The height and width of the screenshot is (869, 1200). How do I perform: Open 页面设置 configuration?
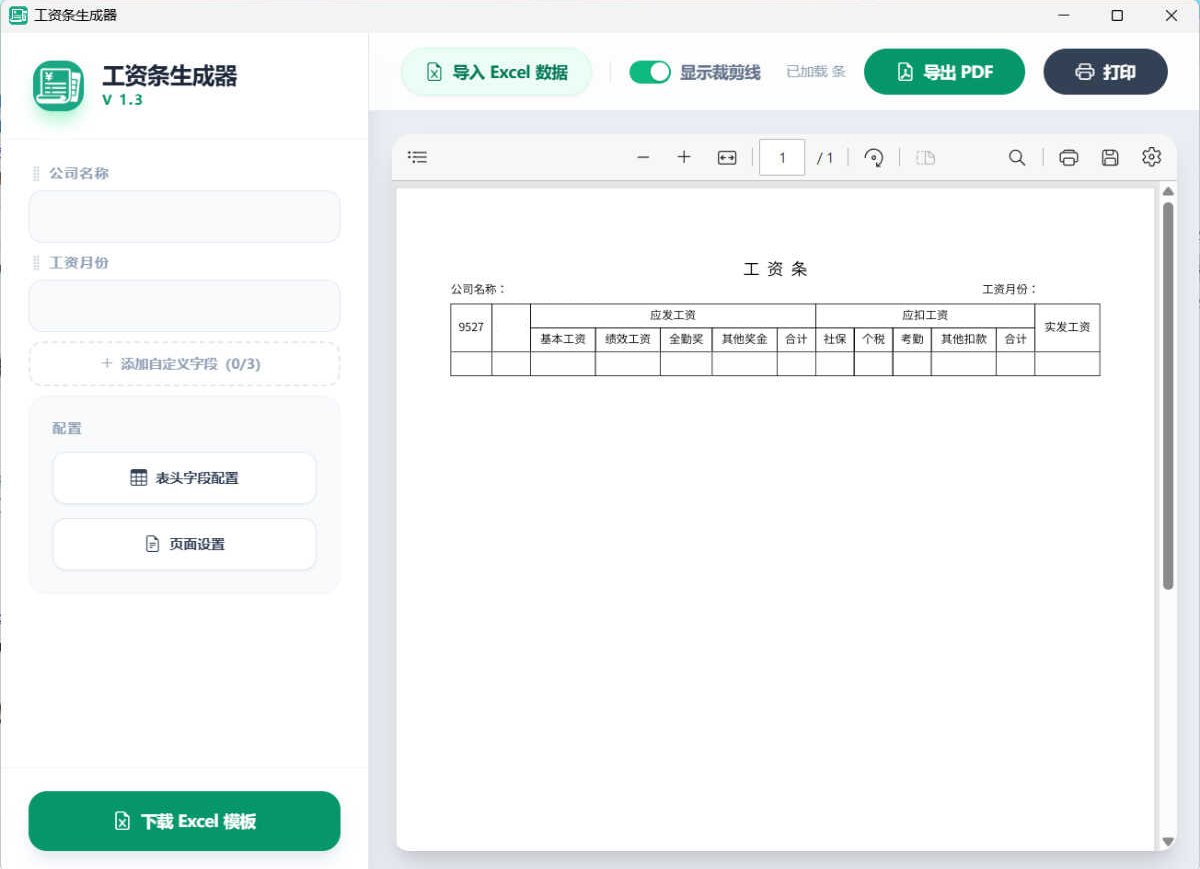pyautogui.click(x=184, y=544)
